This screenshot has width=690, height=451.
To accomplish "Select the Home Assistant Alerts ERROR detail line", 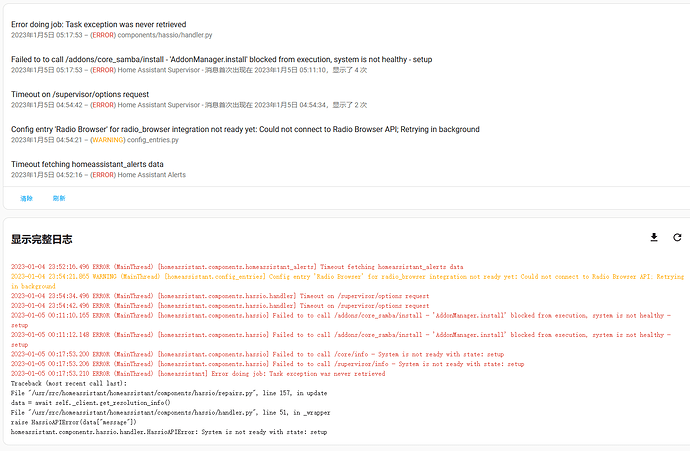I will coord(98,175).
